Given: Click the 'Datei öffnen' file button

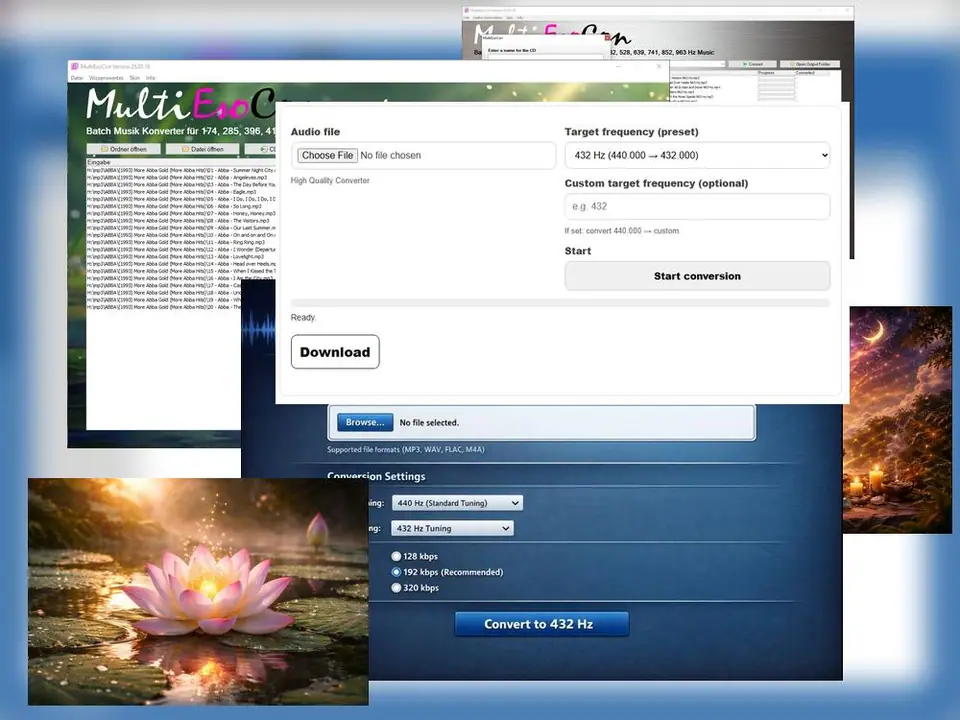Looking at the screenshot, I should coord(203,149).
